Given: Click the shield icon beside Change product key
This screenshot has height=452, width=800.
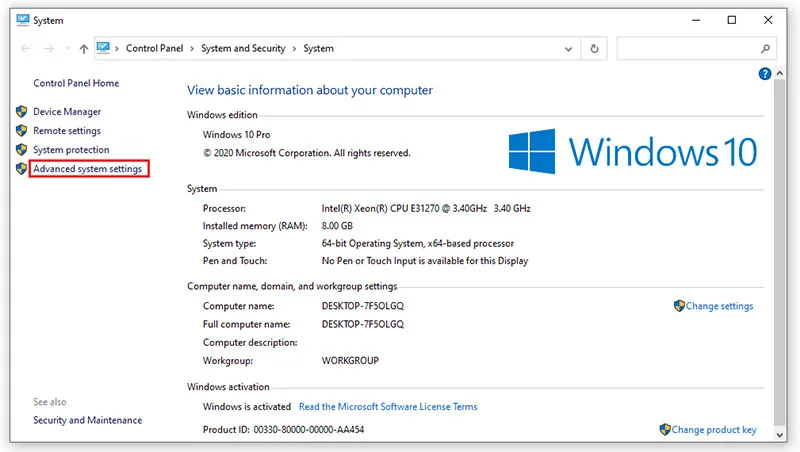Looking at the screenshot, I should (x=665, y=430).
